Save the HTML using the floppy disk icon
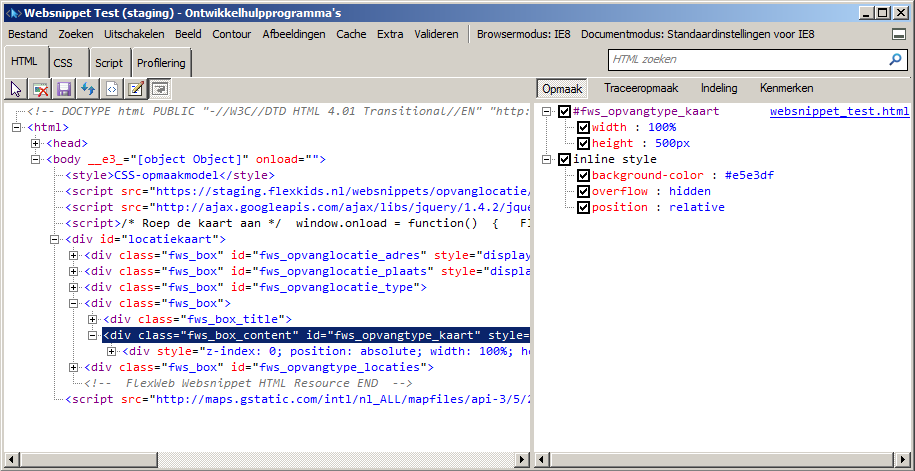This screenshot has width=915, height=471. 64,89
